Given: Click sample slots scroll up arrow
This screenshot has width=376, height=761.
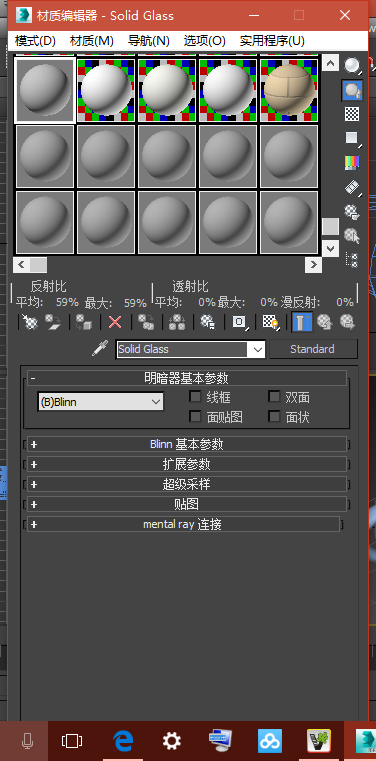Looking at the screenshot, I should click(x=330, y=63).
